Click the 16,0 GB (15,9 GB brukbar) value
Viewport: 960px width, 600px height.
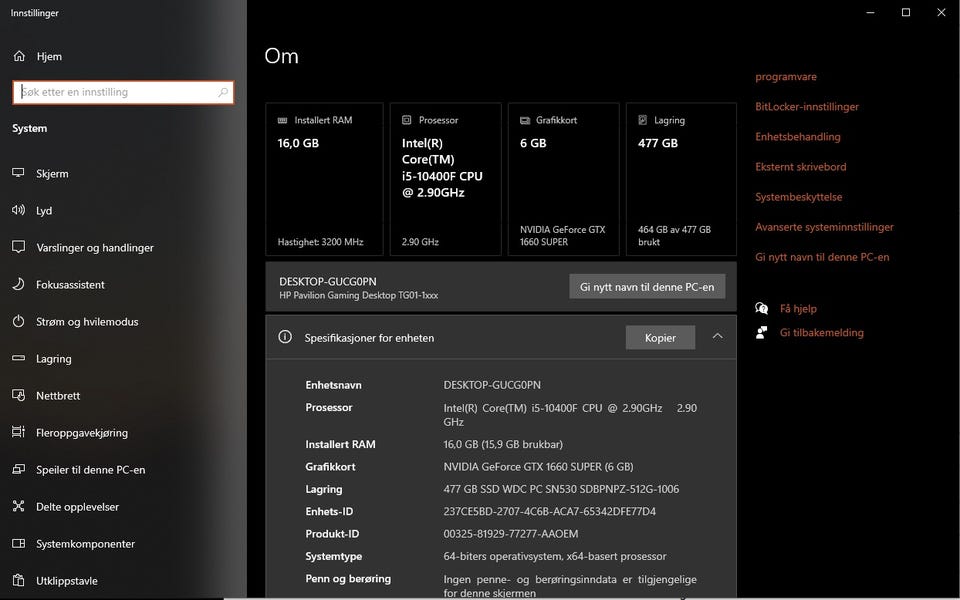point(503,444)
